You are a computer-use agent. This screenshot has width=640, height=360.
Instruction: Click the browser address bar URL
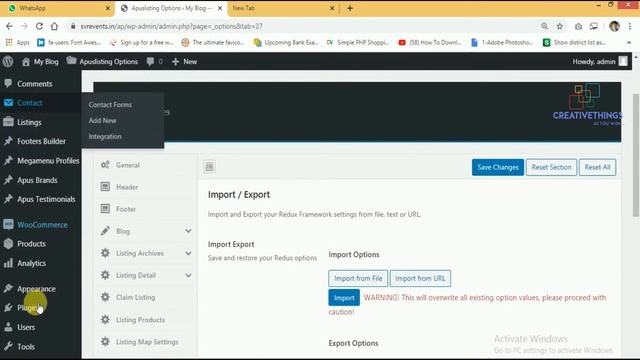tap(171, 26)
